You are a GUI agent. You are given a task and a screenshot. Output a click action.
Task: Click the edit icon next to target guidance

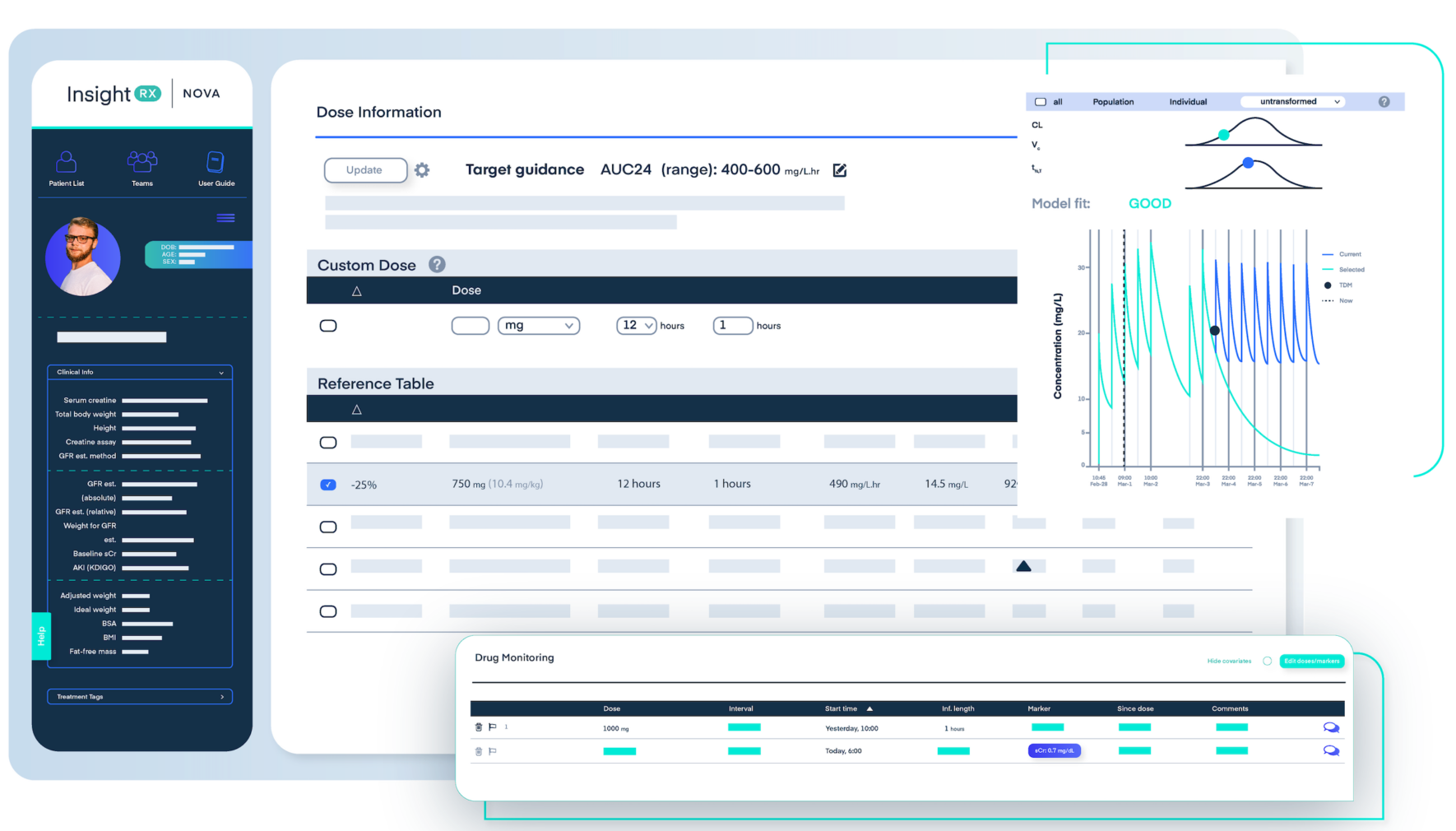pyautogui.click(x=840, y=170)
